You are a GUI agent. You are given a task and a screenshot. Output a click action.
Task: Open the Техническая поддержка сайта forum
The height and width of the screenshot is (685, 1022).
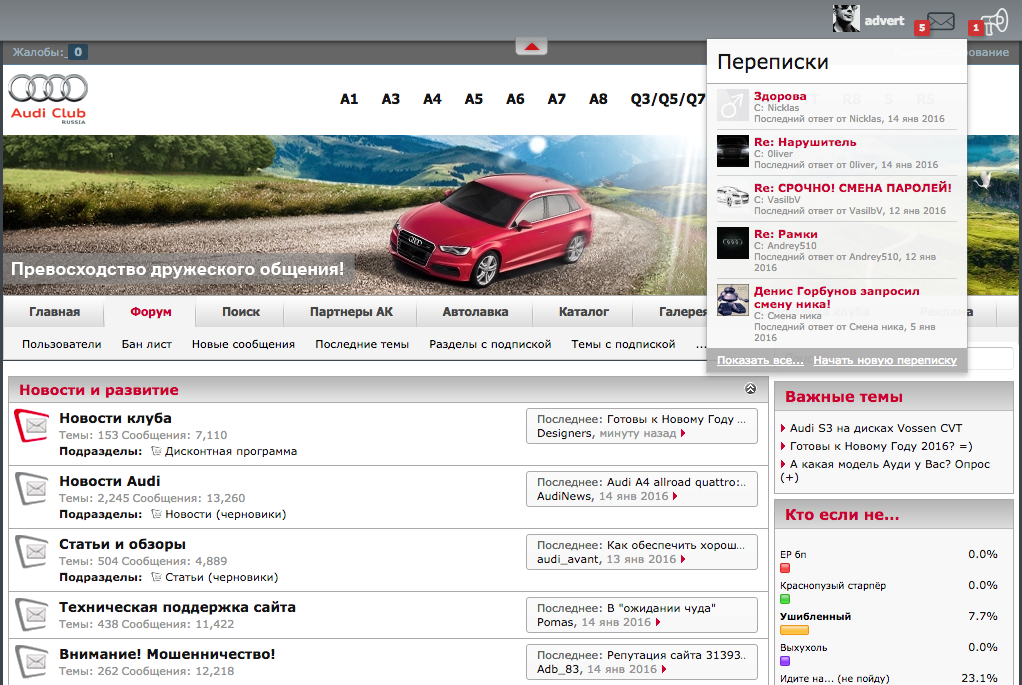[177, 607]
